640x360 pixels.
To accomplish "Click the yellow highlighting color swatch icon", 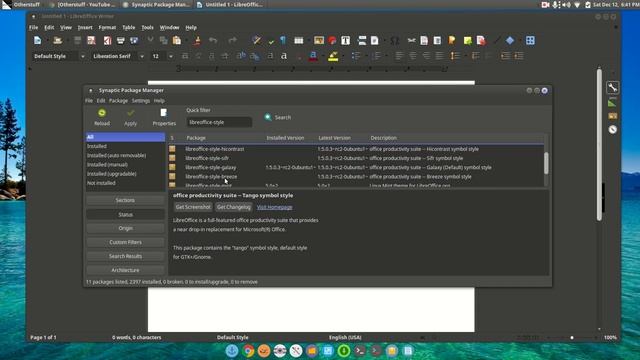I will 333,56.
